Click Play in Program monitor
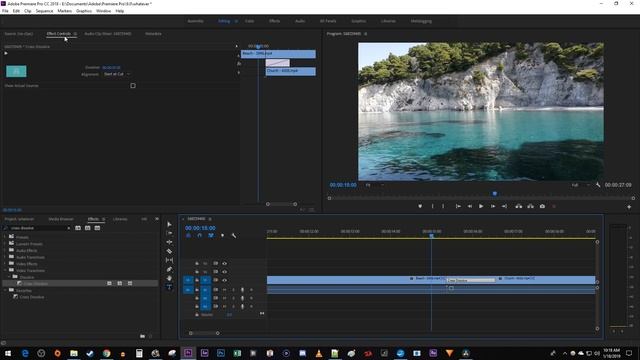Image resolution: width=640 pixels, height=360 pixels. coord(481,207)
